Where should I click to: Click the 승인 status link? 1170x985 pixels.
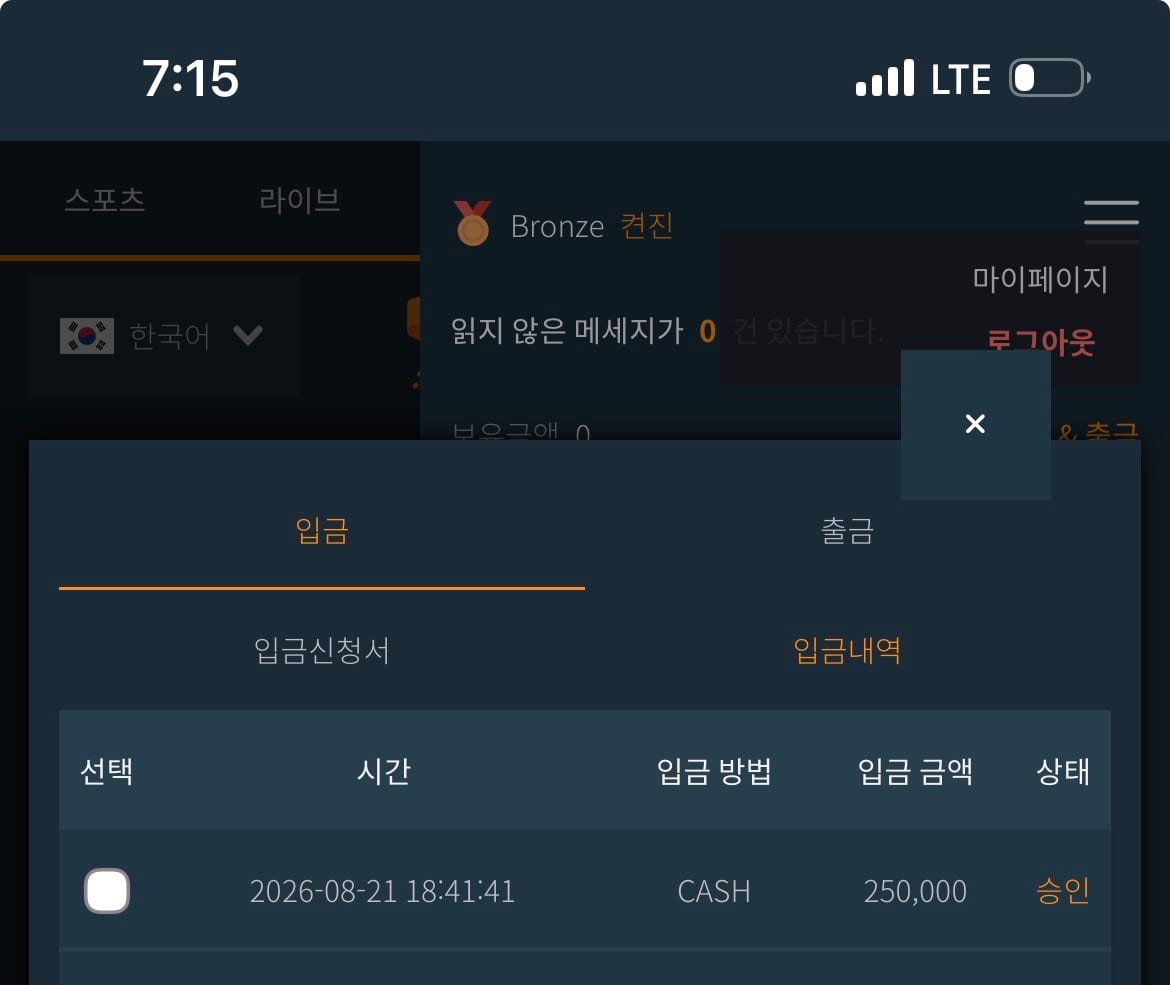point(1063,890)
